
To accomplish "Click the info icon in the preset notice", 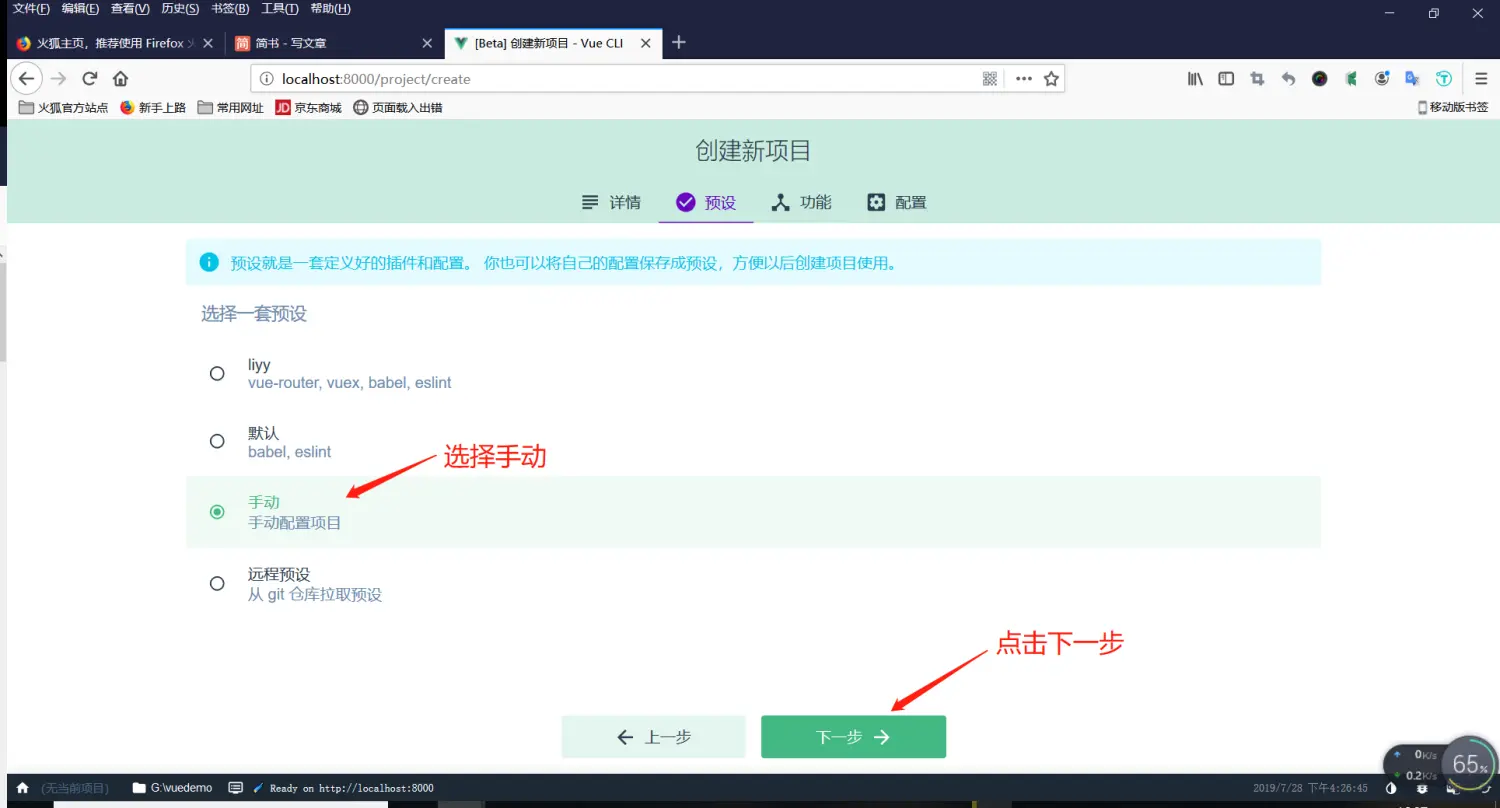I will coord(209,262).
